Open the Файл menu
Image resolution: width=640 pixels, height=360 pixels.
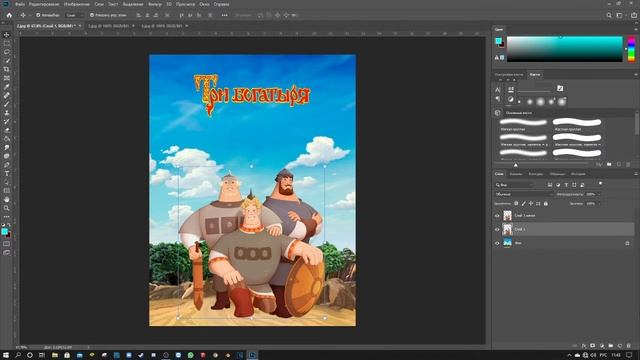(x=20, y=4)
